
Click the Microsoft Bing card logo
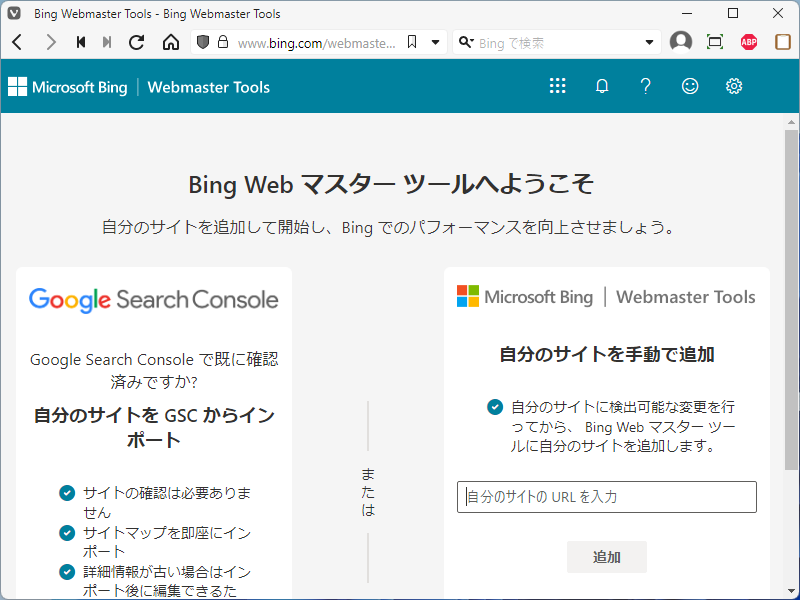[606, 296]
